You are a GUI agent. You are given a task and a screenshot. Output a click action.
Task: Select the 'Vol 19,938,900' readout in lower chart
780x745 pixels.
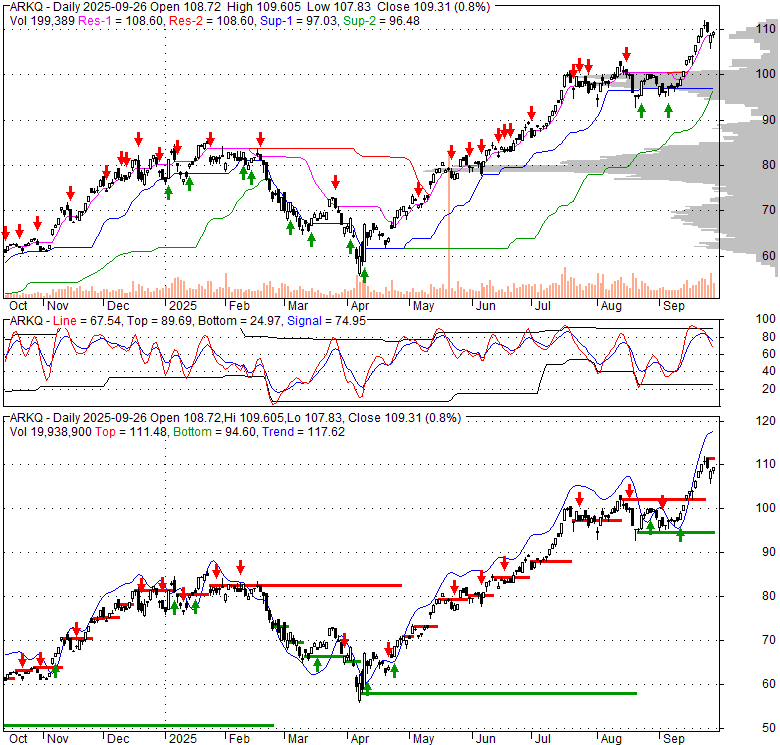coord(50,432)
